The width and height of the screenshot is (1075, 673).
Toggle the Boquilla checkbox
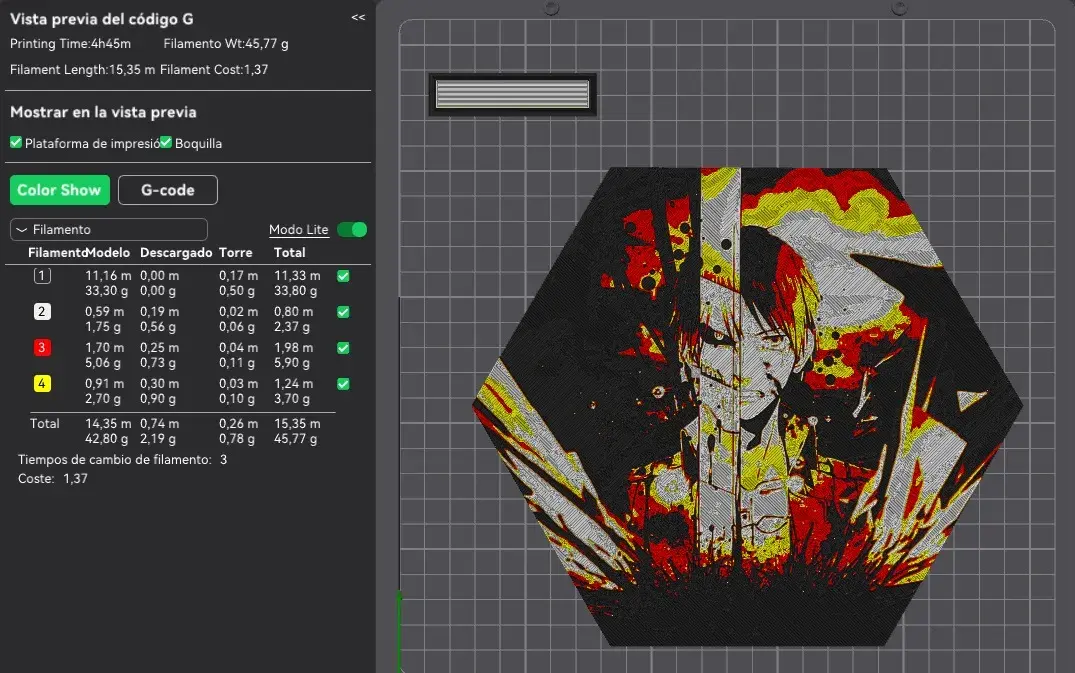click(166, 143)
